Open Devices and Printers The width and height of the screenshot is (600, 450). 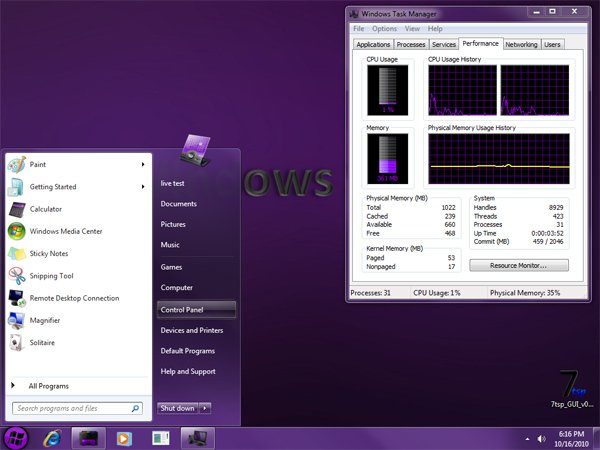tap(192, 330)
